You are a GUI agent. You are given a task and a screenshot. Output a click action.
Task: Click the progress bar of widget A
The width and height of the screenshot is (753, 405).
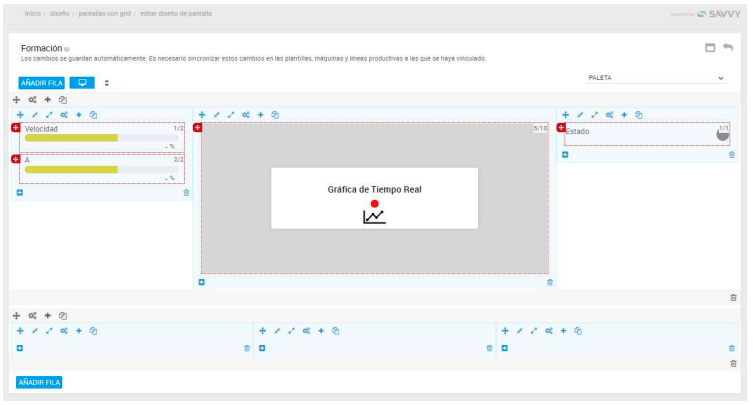click(102, 170)
